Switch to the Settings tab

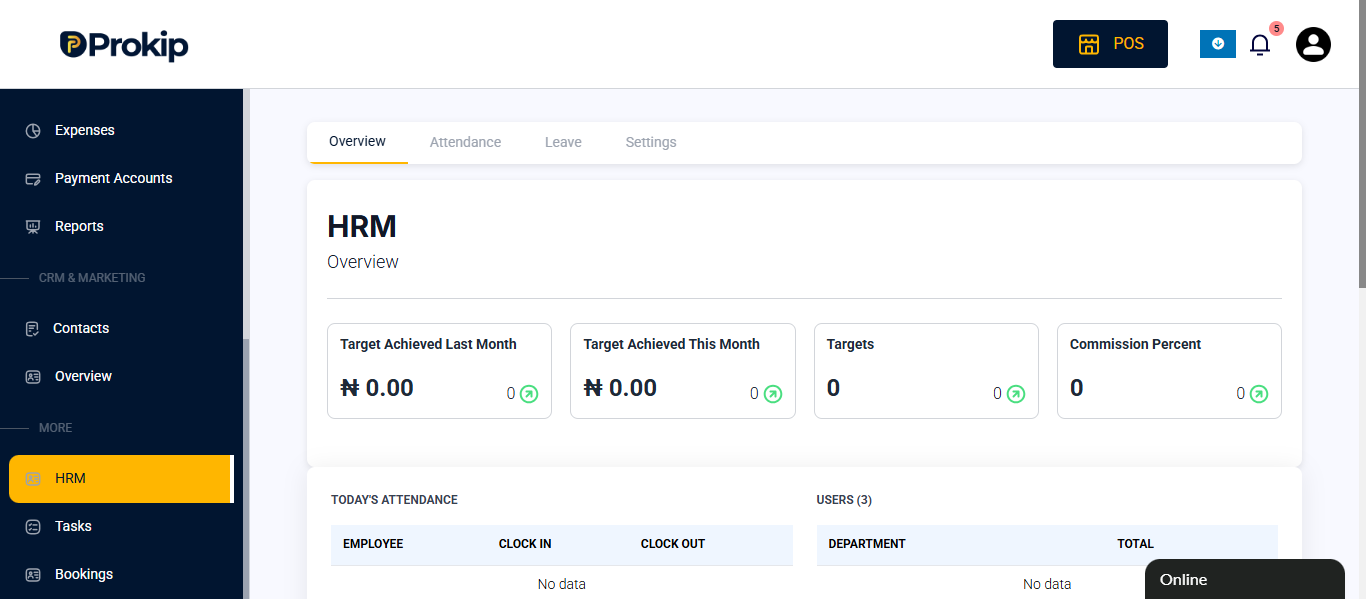tap(651, 142)
